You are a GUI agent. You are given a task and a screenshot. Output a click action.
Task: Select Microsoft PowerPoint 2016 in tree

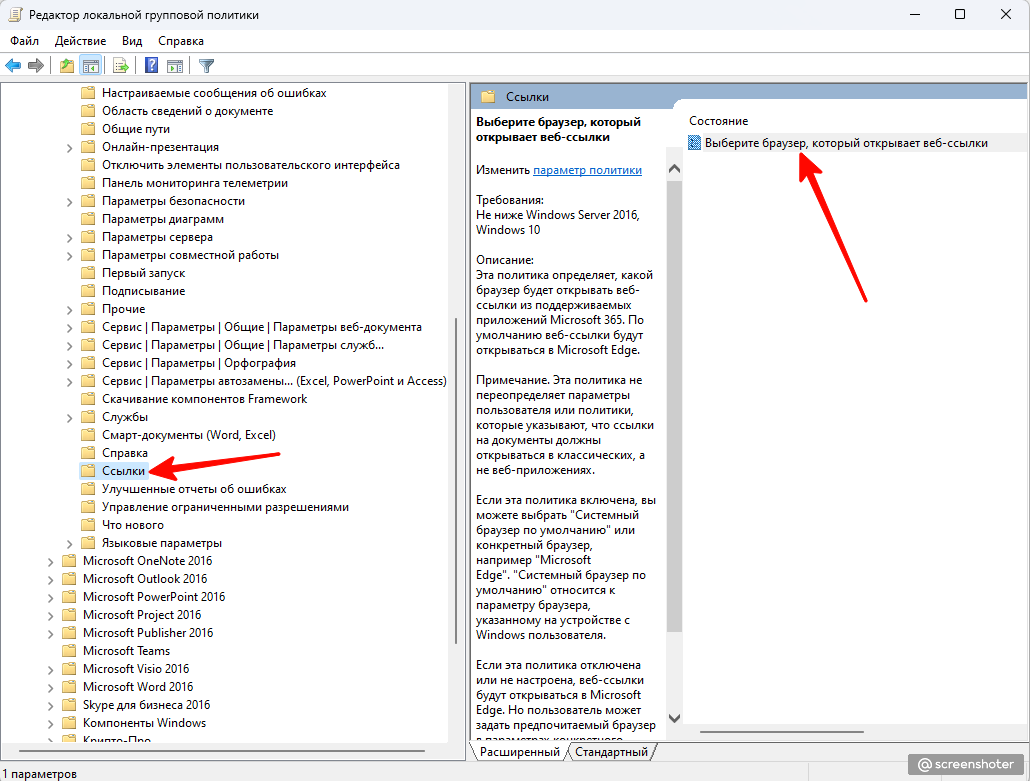[154, 597]
